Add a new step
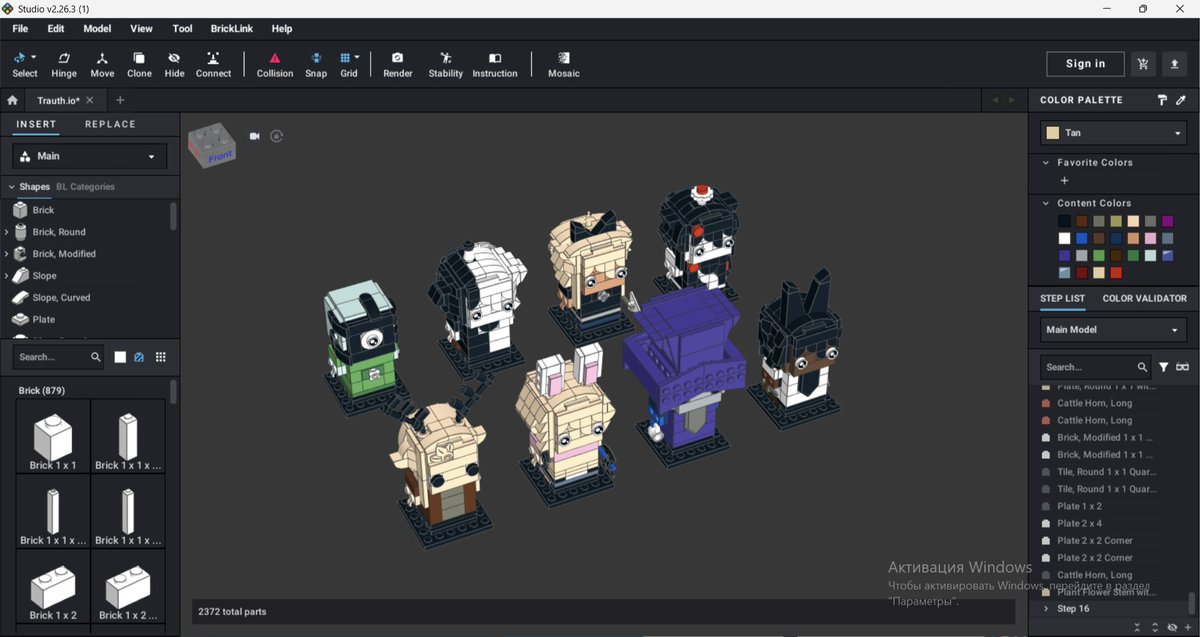The width and height of the screenshot is (1200, 637). pos(1189,627)
